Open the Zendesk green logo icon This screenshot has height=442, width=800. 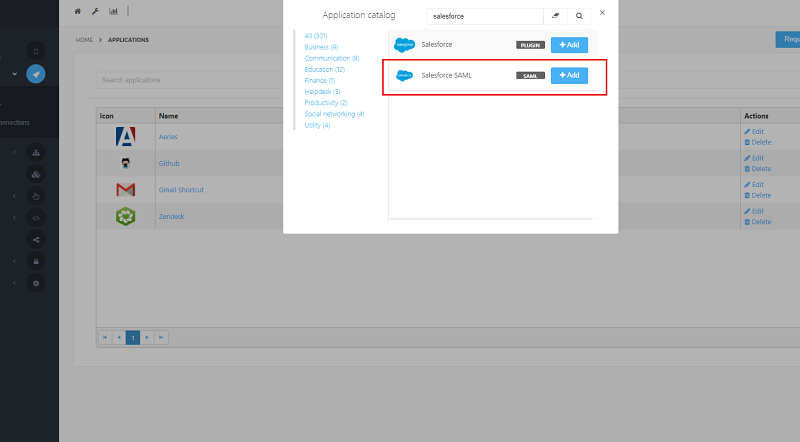click(126, 216)
